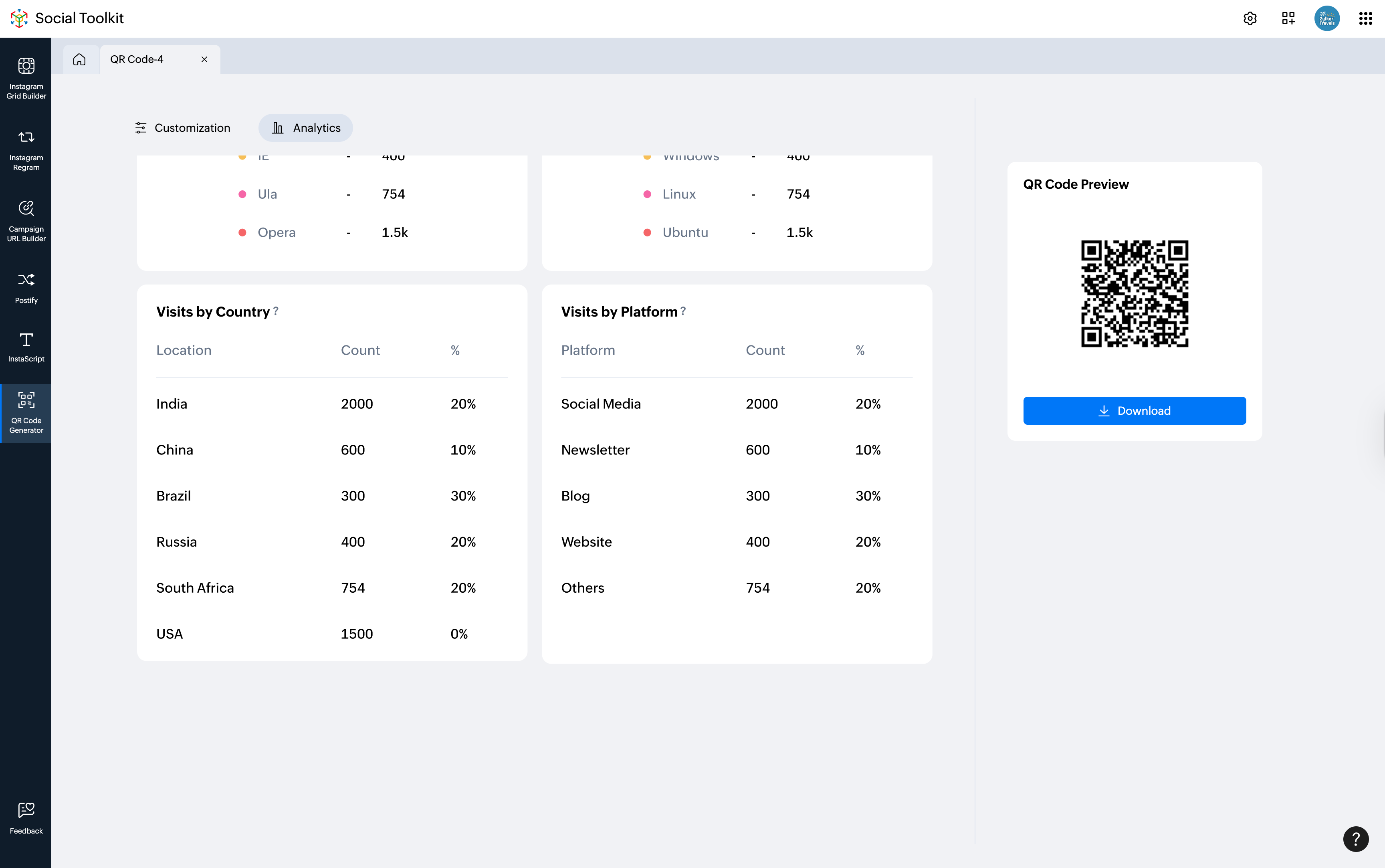
Task: Open the apps launcher grid
Action: [1365, 18]
